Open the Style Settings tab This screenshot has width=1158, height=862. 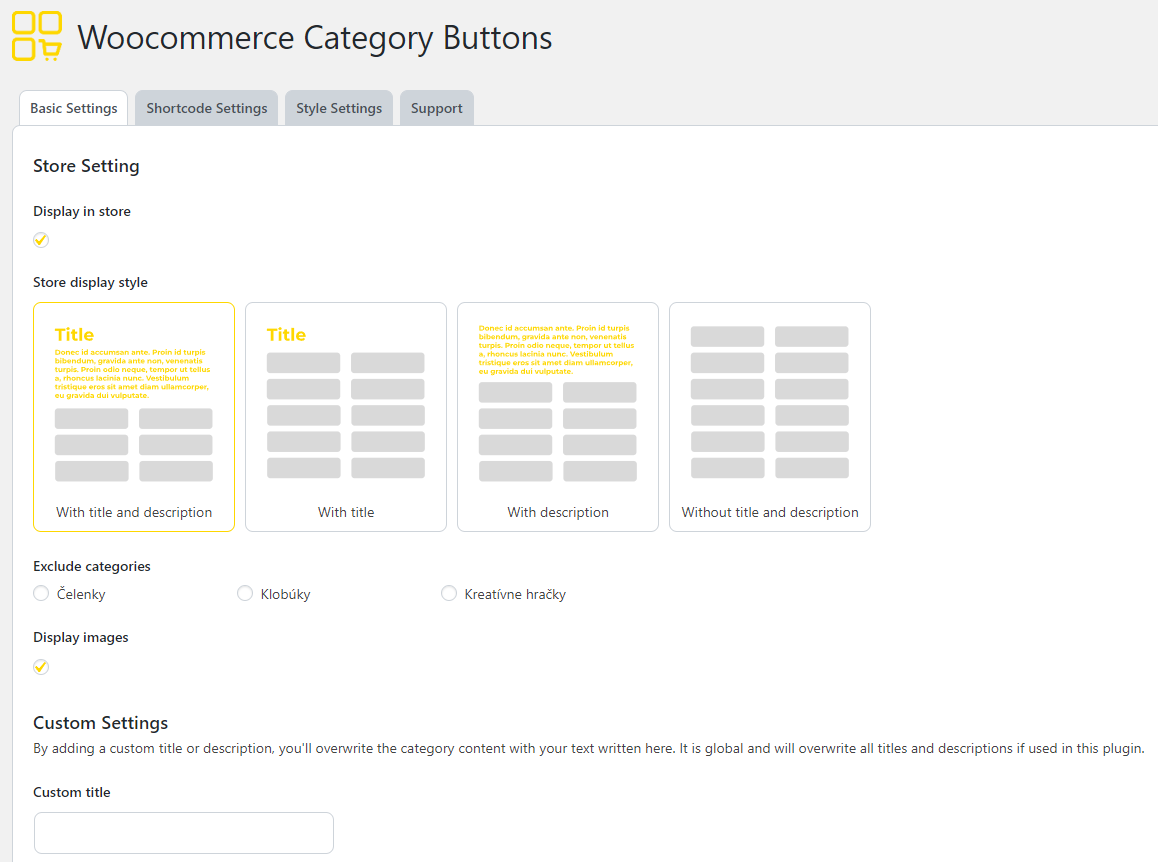tap(339, 108)
